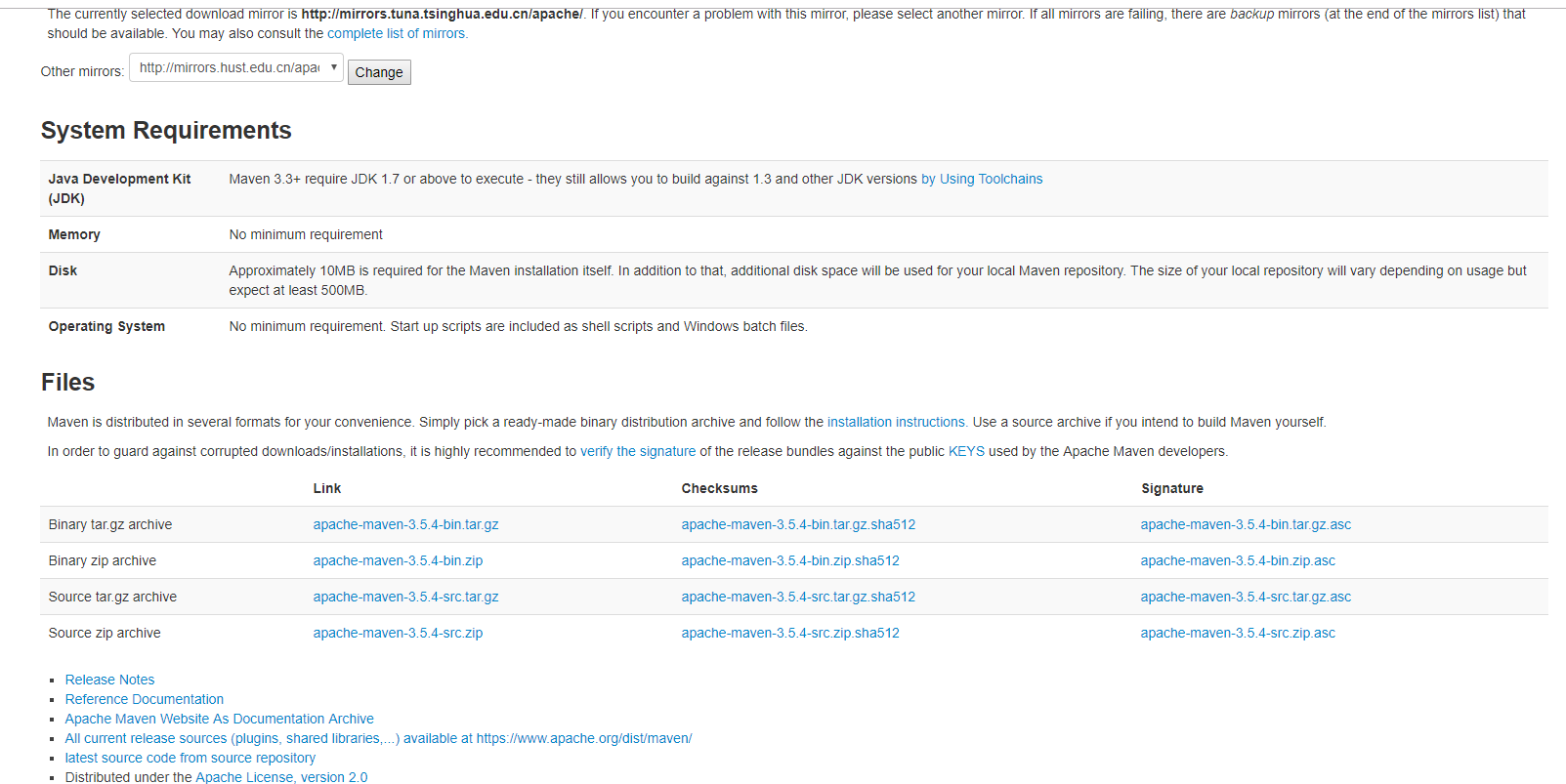Open the All current release sources link
The height and width of the screenshot is (784, 1566).
point(378,738)
